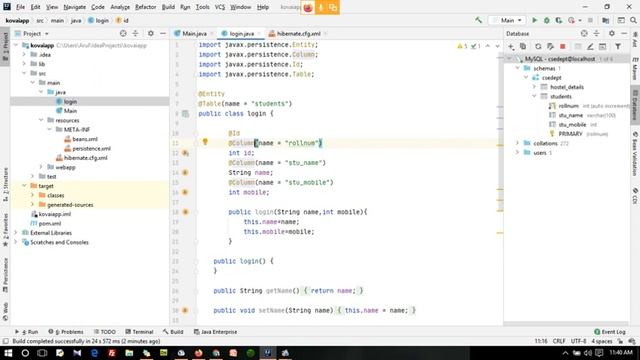Open Database panel settings gear
The width and height of the screenshot is (640, 360).
tap(611, 33)
